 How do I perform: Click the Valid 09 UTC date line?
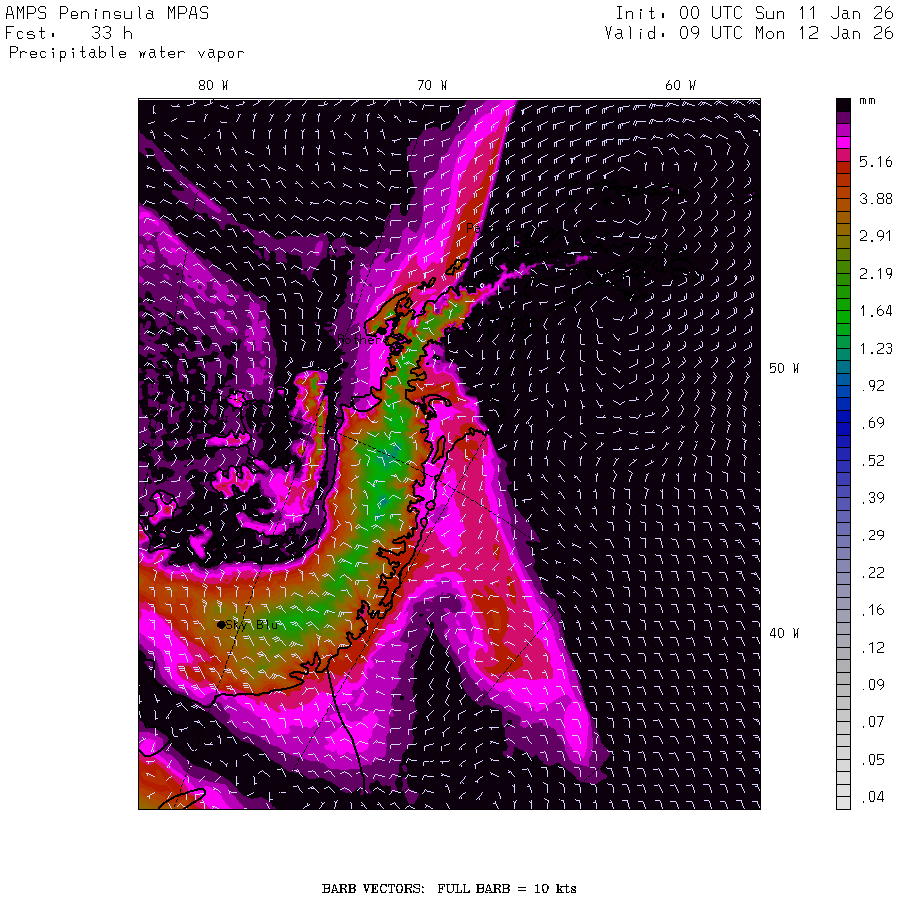coord(749,33)
